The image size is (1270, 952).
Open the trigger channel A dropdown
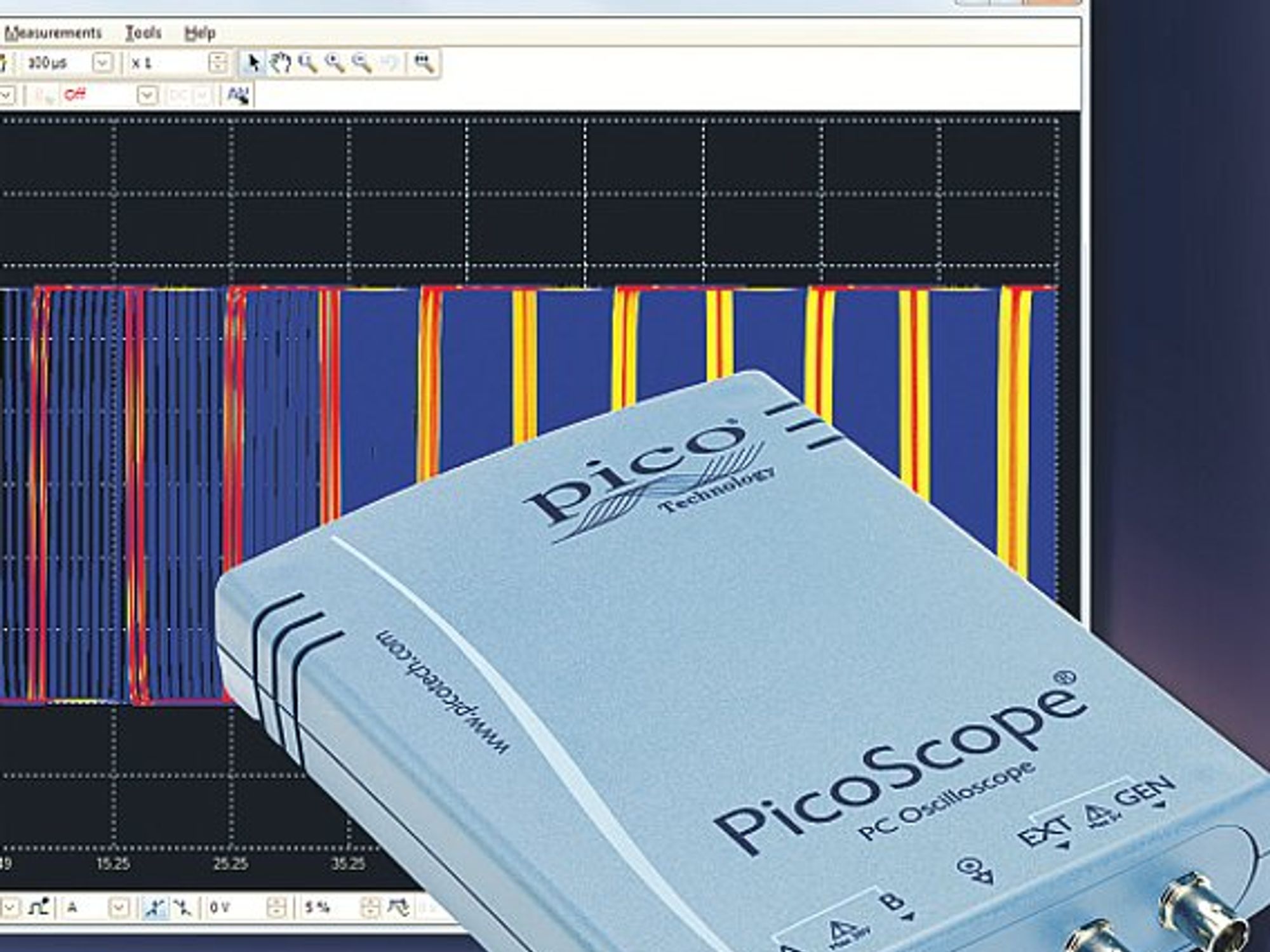point(119,908)
